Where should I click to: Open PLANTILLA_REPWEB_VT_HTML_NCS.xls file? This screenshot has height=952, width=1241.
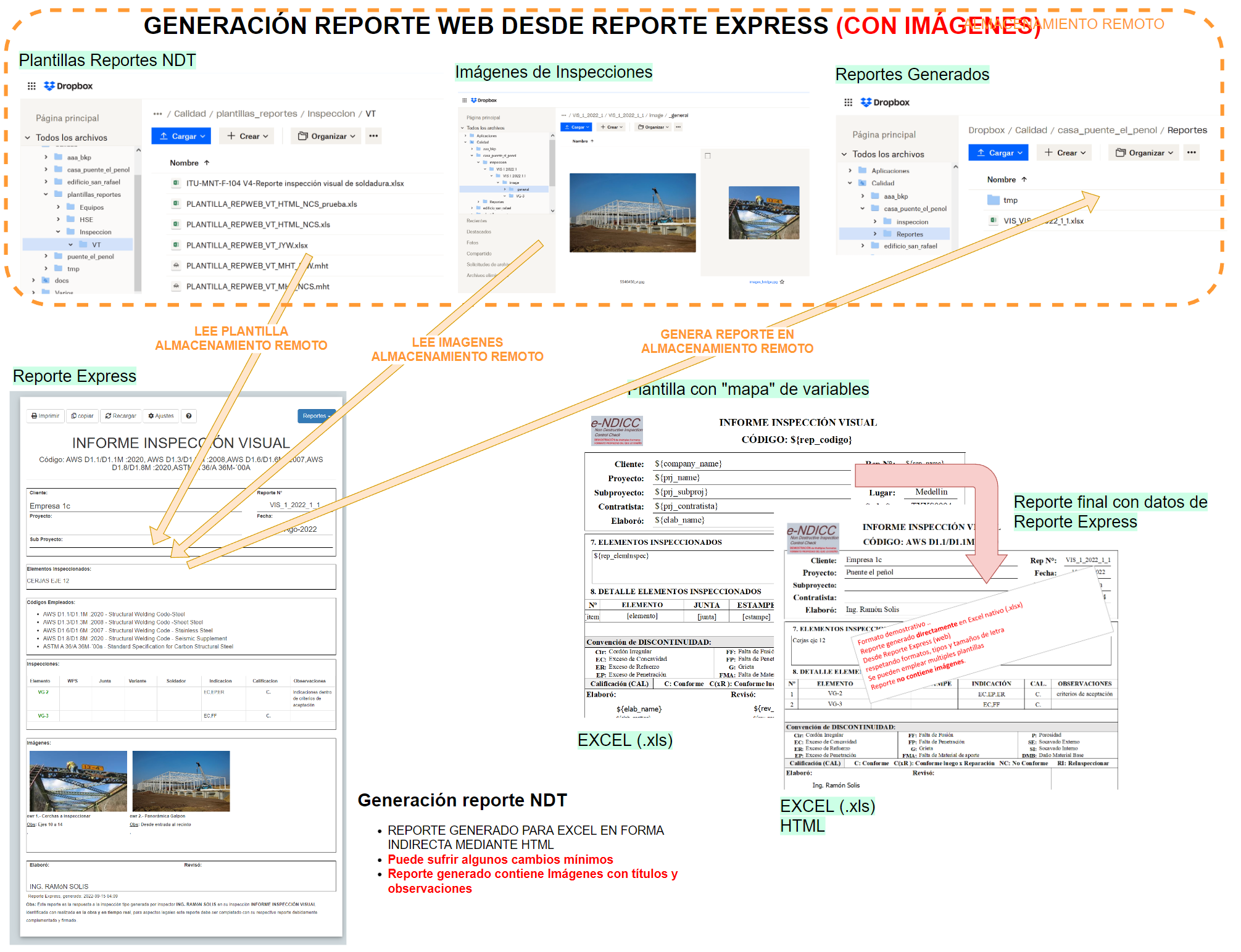(258, 225)
